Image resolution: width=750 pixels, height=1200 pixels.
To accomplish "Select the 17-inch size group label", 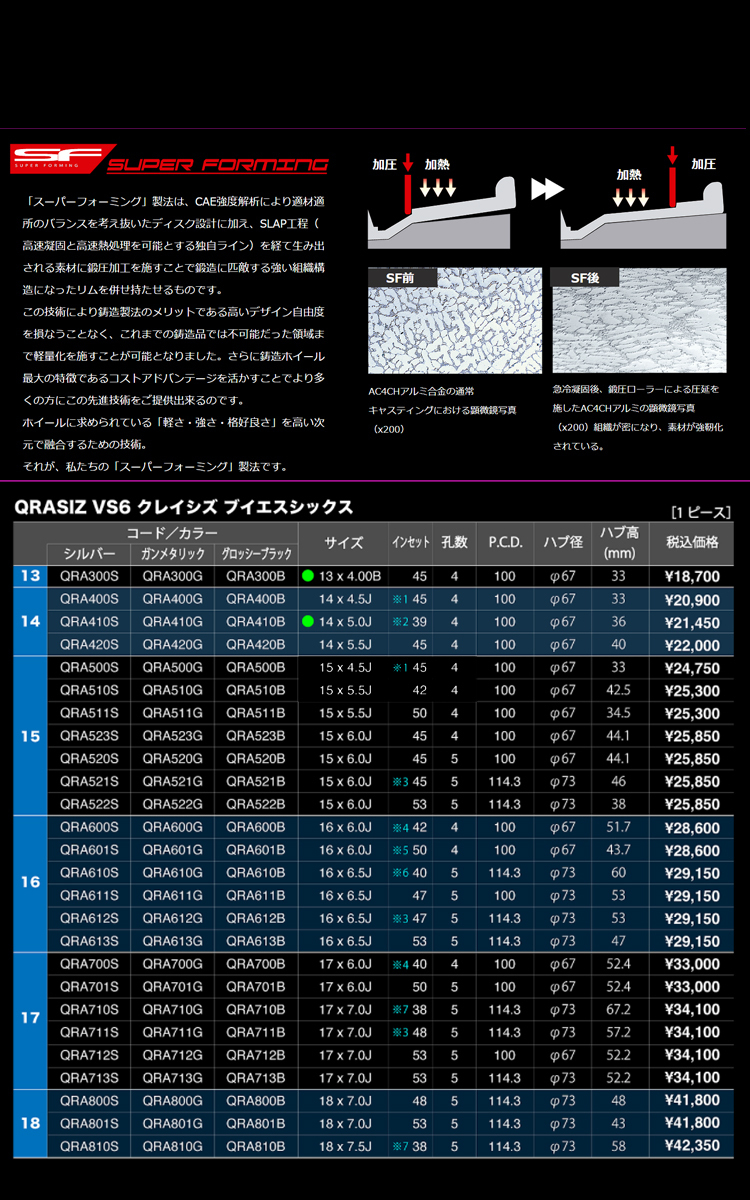I will click(30, 1020).
